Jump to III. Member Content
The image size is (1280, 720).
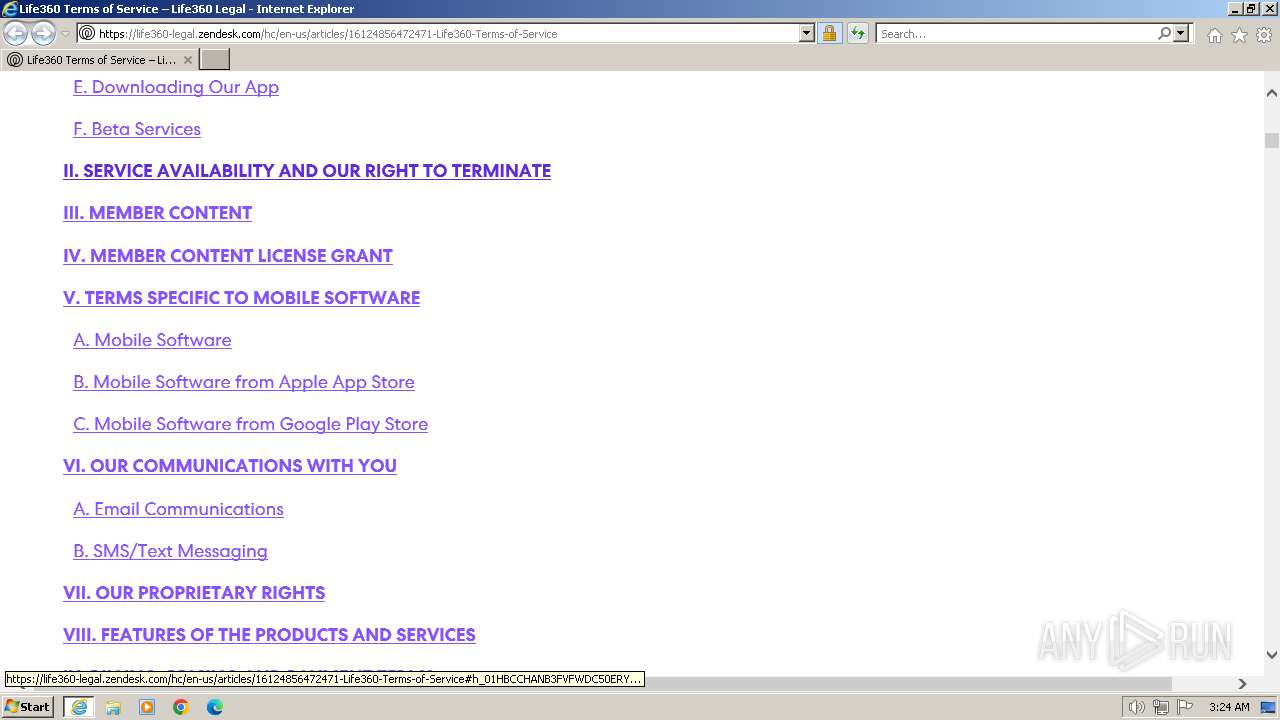click(x=157, y=213)
